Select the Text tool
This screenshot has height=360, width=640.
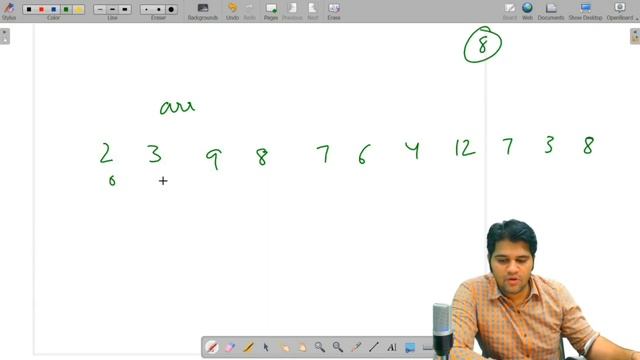tap(391, 347)
